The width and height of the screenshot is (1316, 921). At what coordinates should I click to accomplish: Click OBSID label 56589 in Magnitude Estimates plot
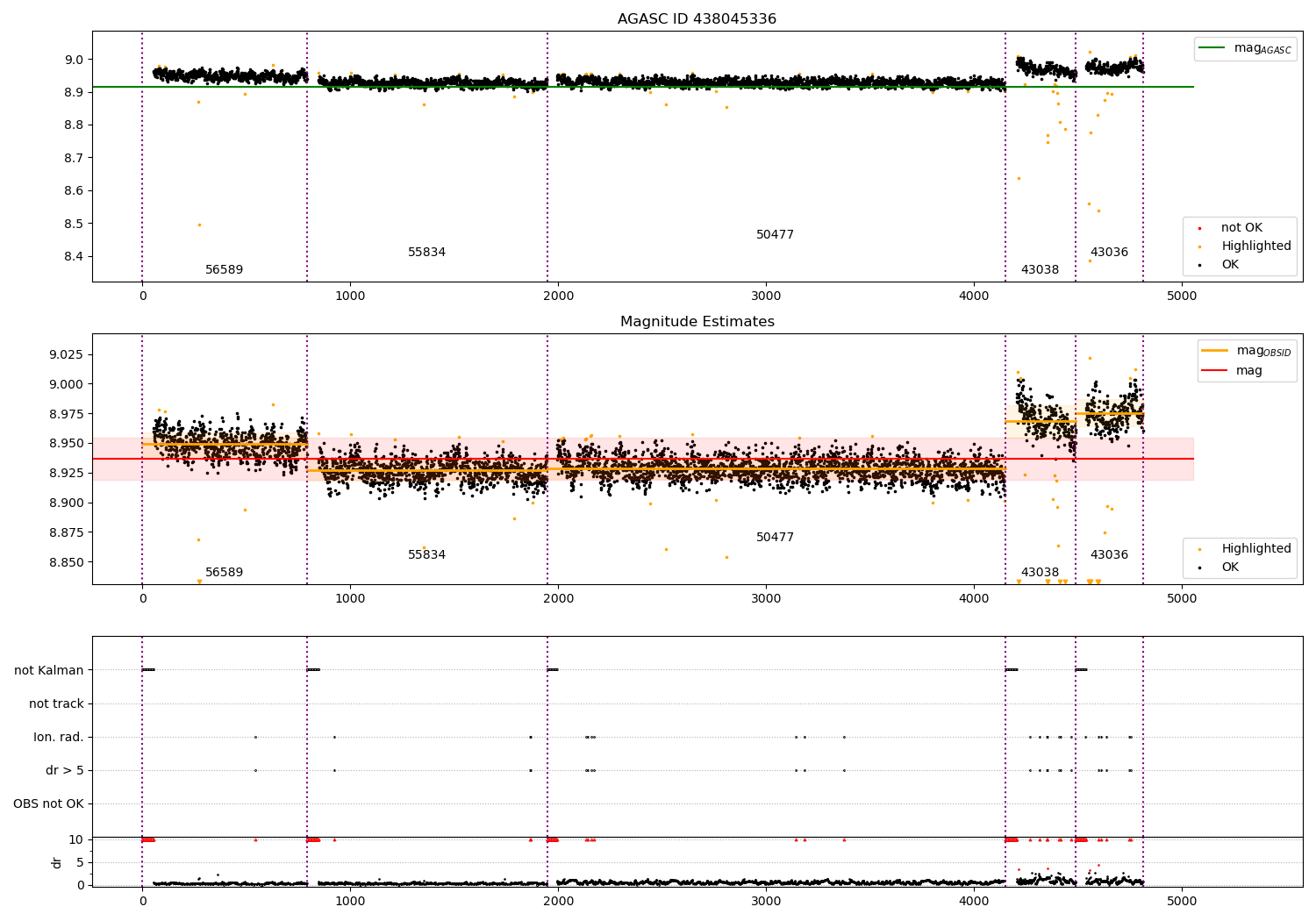224,573
